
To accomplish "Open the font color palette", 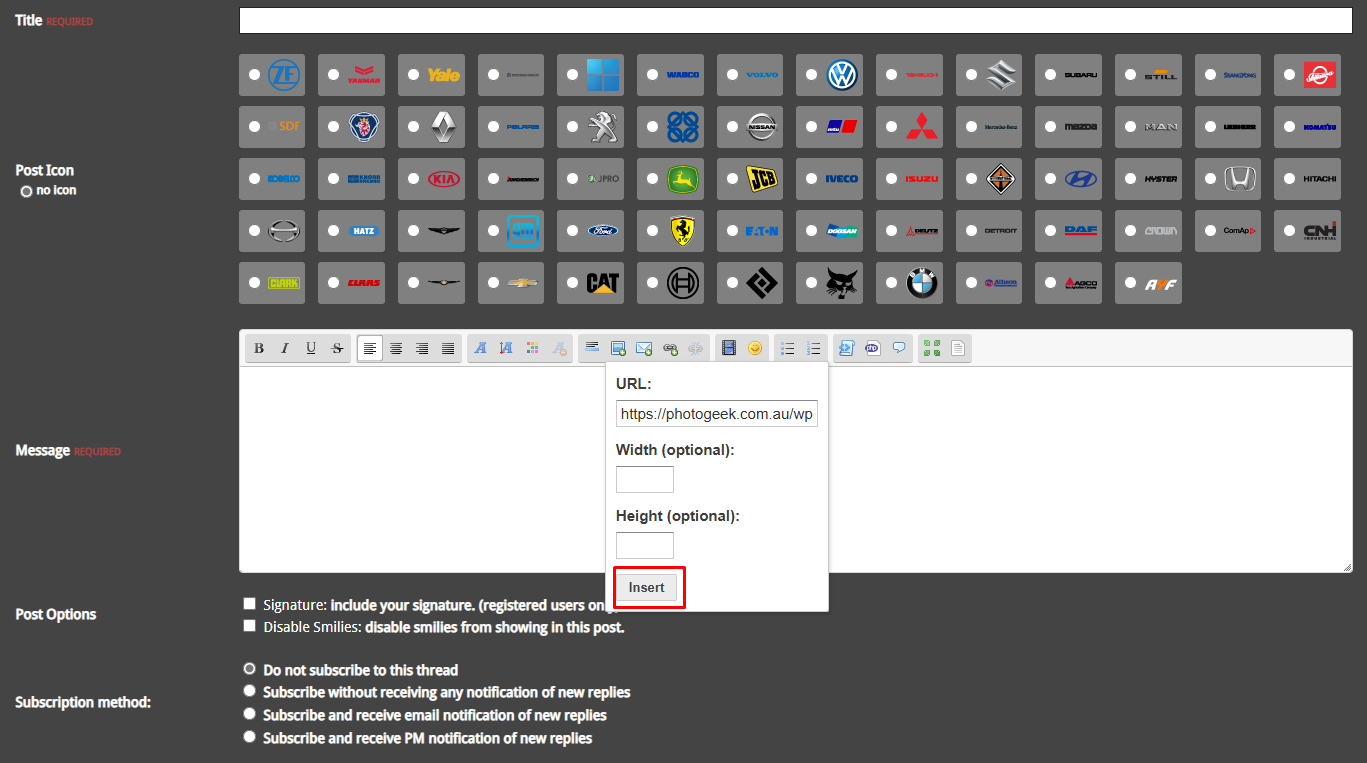I will [533, 348].
